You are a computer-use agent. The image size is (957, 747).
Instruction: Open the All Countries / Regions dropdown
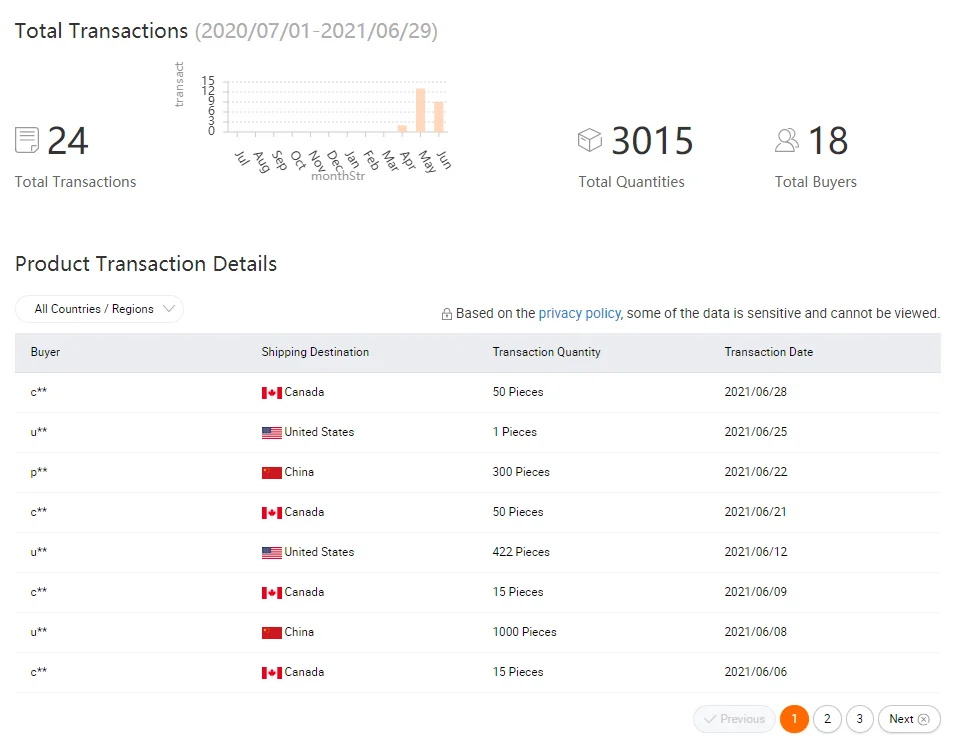pos(100,309)
